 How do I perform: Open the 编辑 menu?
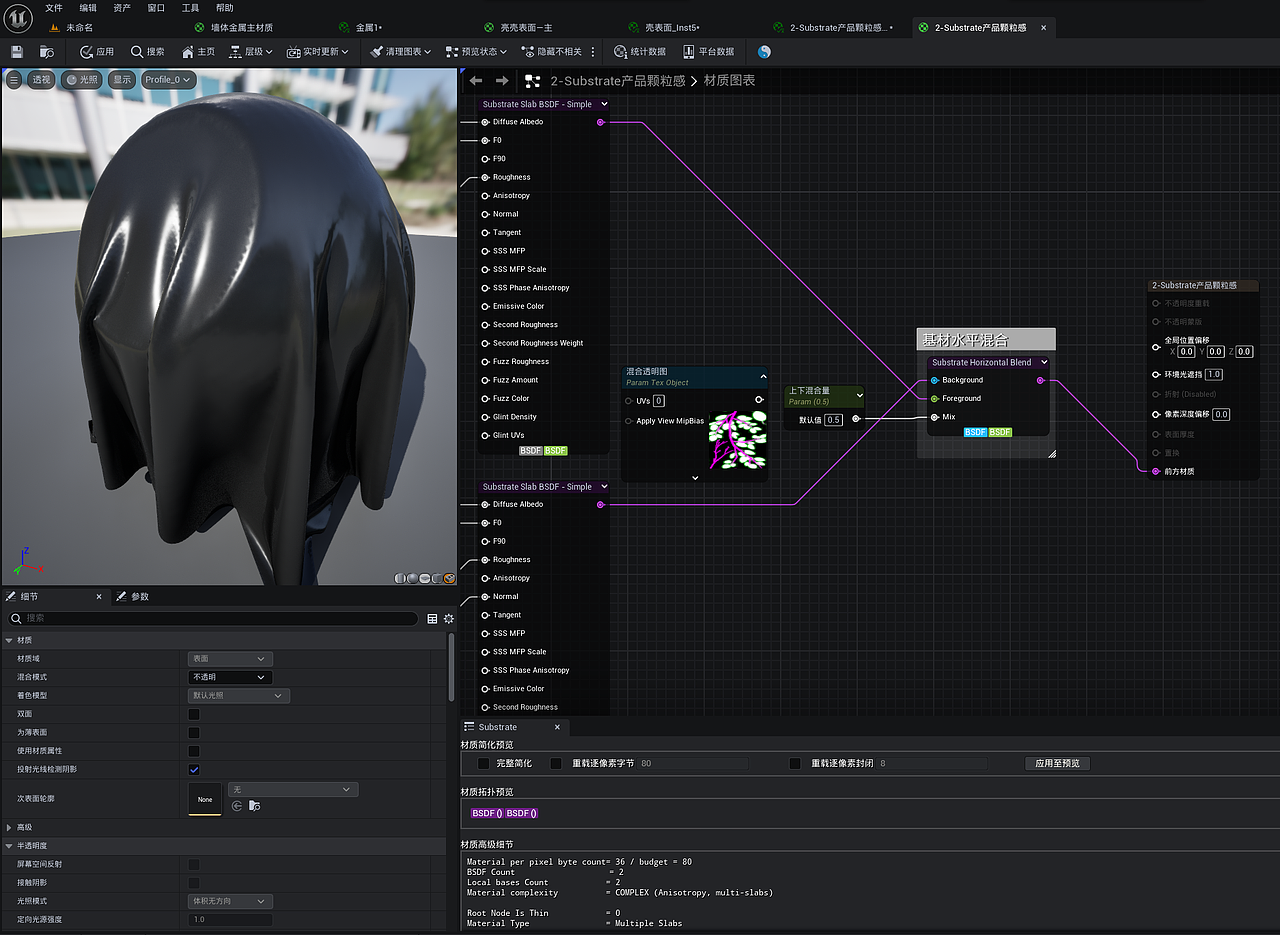click(x=88, y=8)
